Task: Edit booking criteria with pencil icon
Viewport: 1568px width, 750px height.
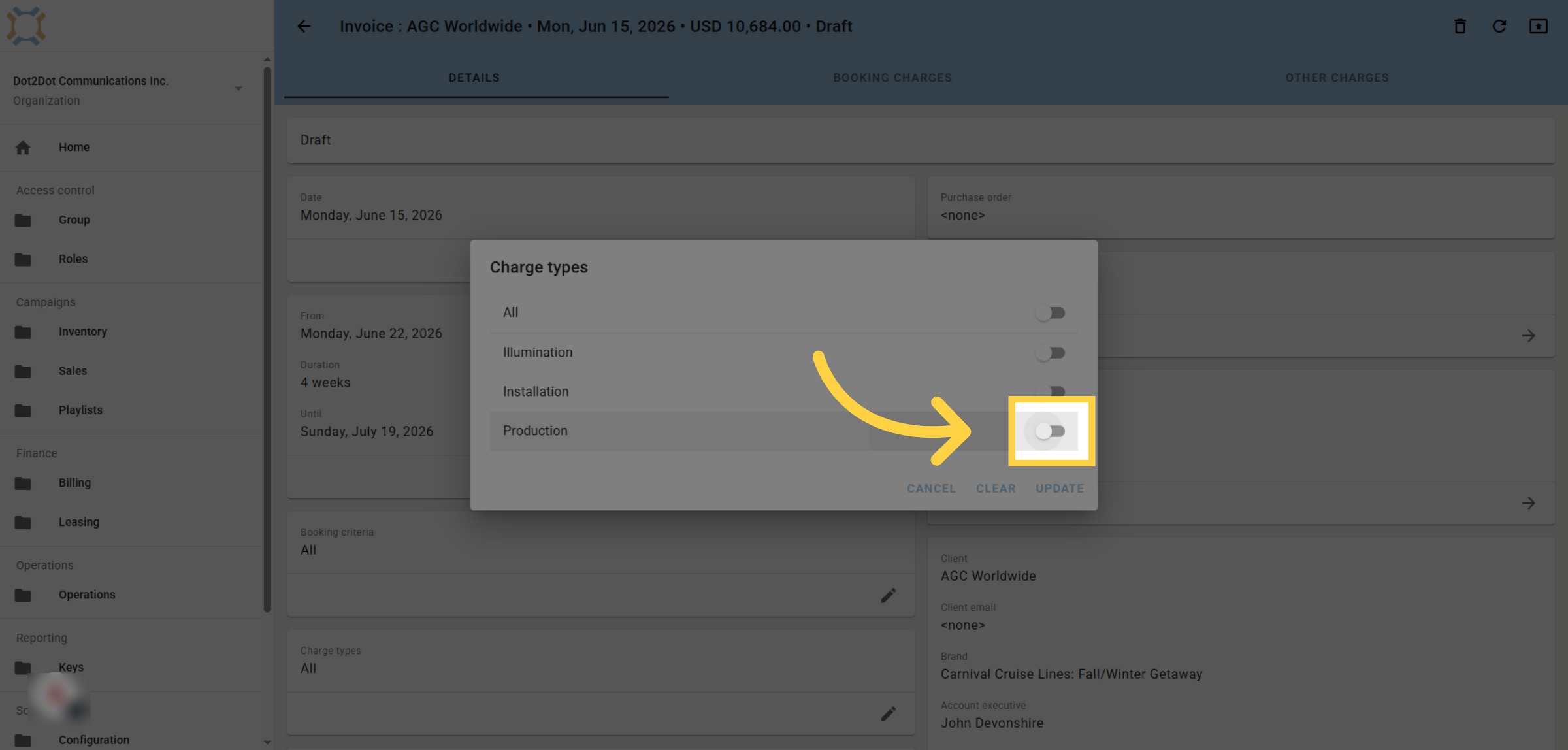Action: click(889, 595)
